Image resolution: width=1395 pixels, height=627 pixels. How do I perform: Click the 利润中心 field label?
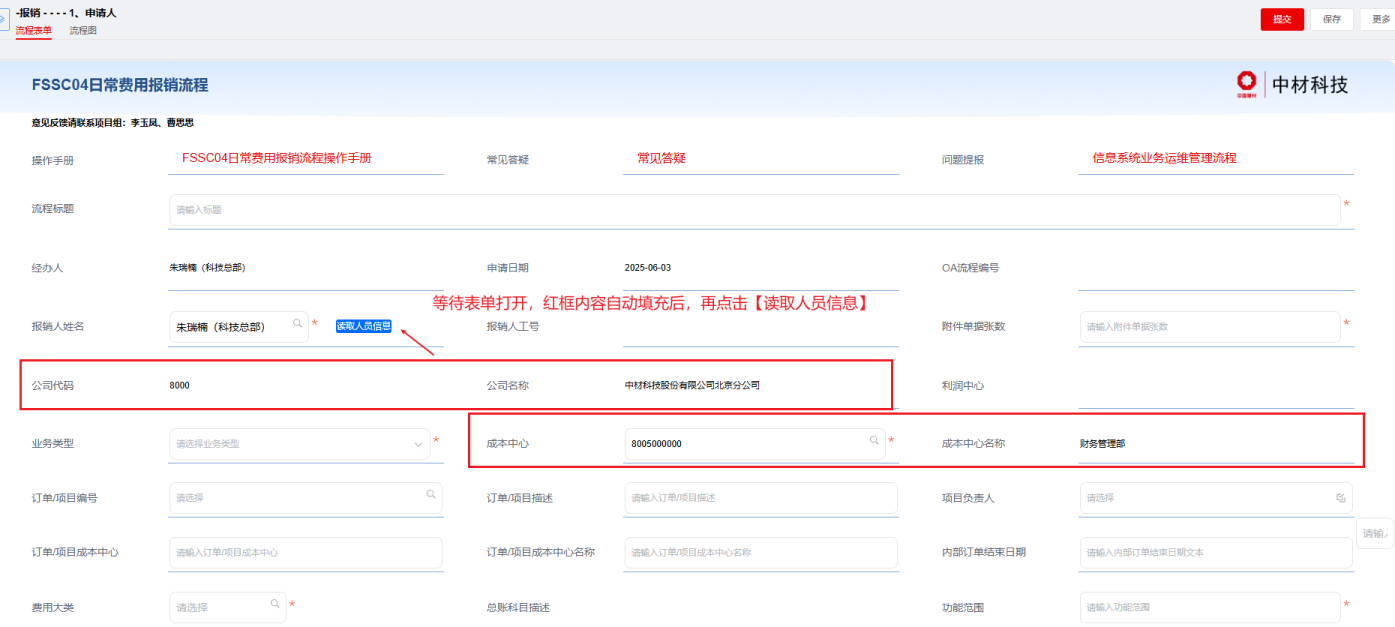tap(963, 386)
